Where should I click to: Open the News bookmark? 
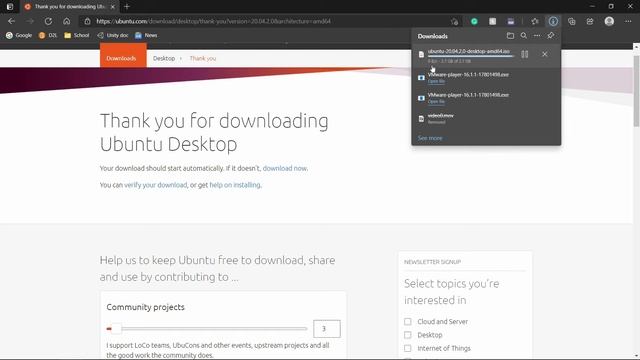click(x=146, y=36)
